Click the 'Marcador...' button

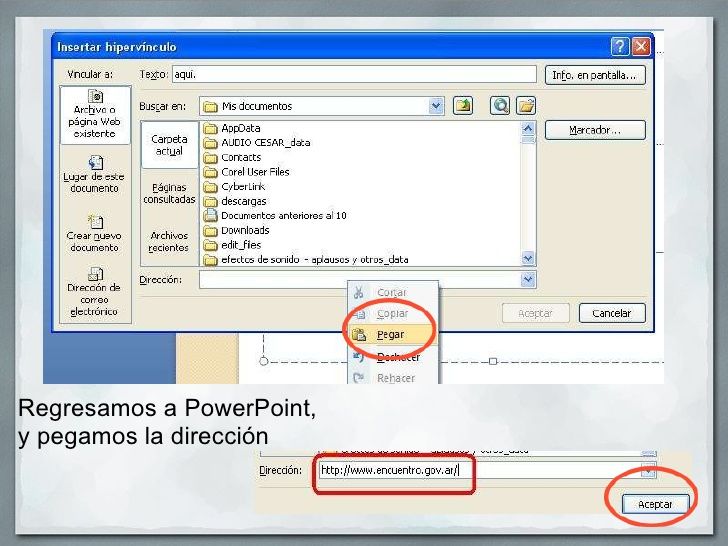click(x=595, y=130)
